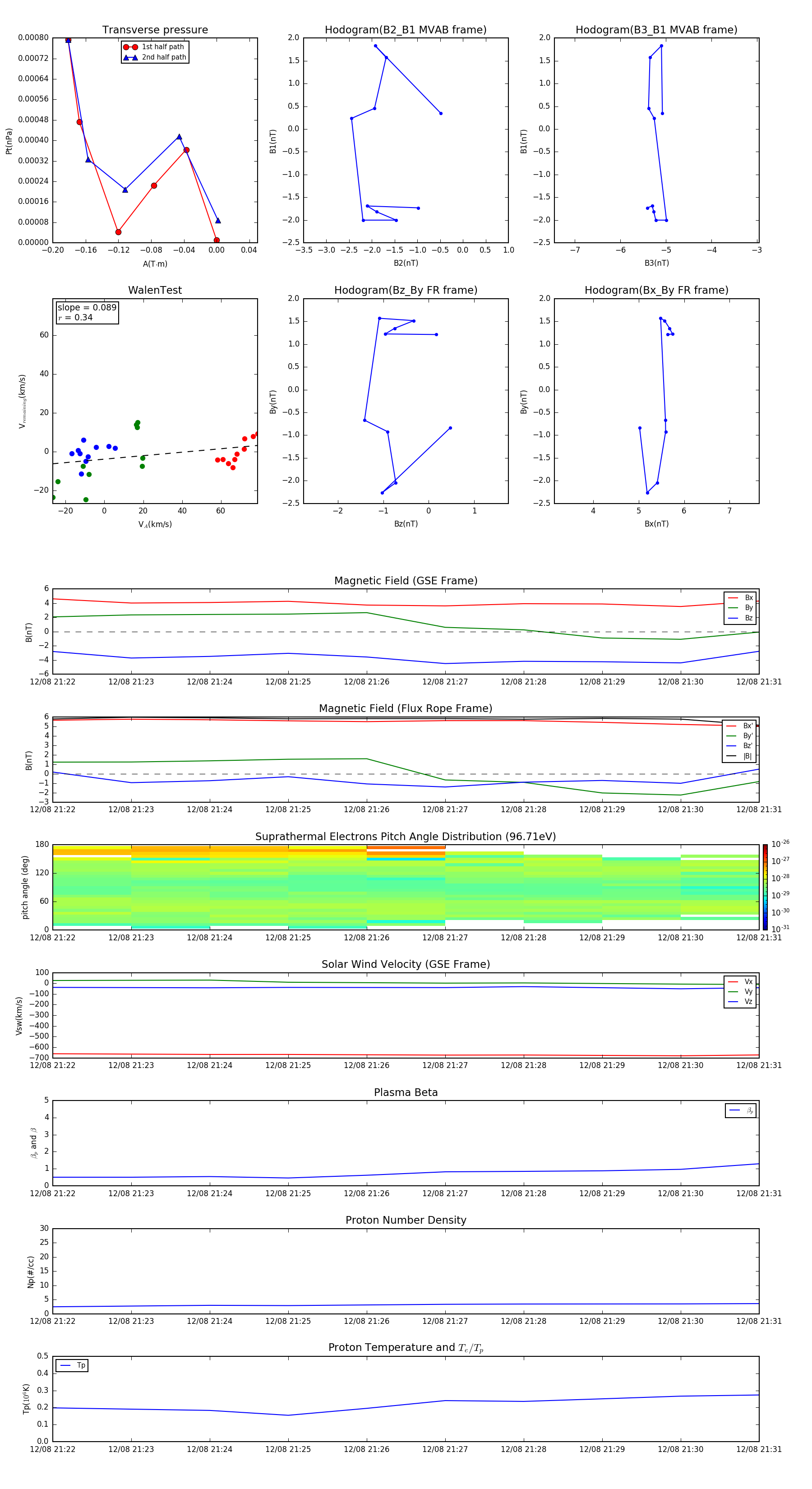
Task: Click the red point at A=-0.12 in pressure plot
Action: coord(119,232)
